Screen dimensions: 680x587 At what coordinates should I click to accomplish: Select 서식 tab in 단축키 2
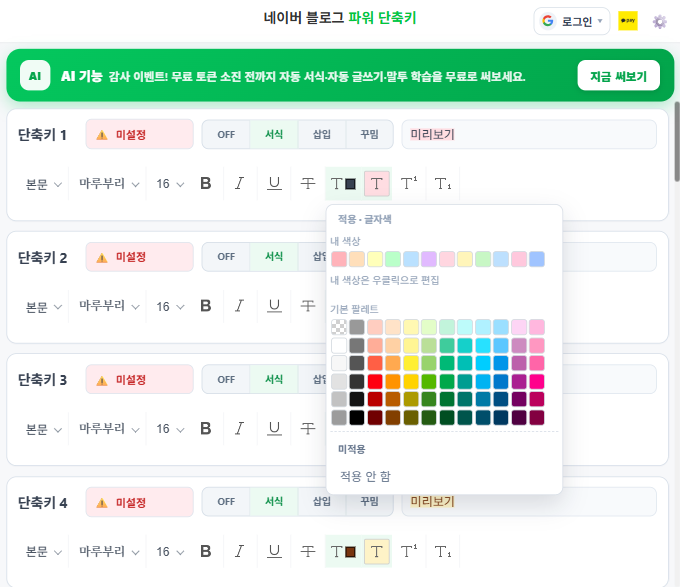click(x=274, y=257)
